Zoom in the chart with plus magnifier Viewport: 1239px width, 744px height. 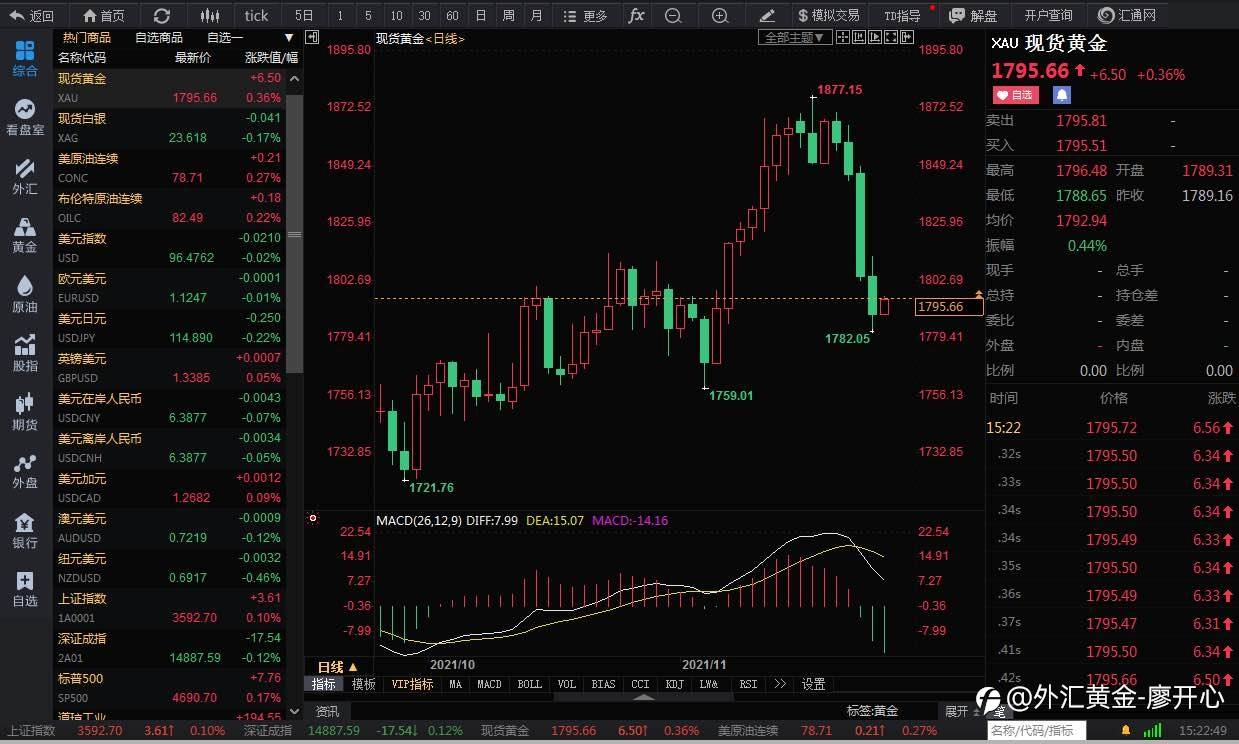[720, 15]
